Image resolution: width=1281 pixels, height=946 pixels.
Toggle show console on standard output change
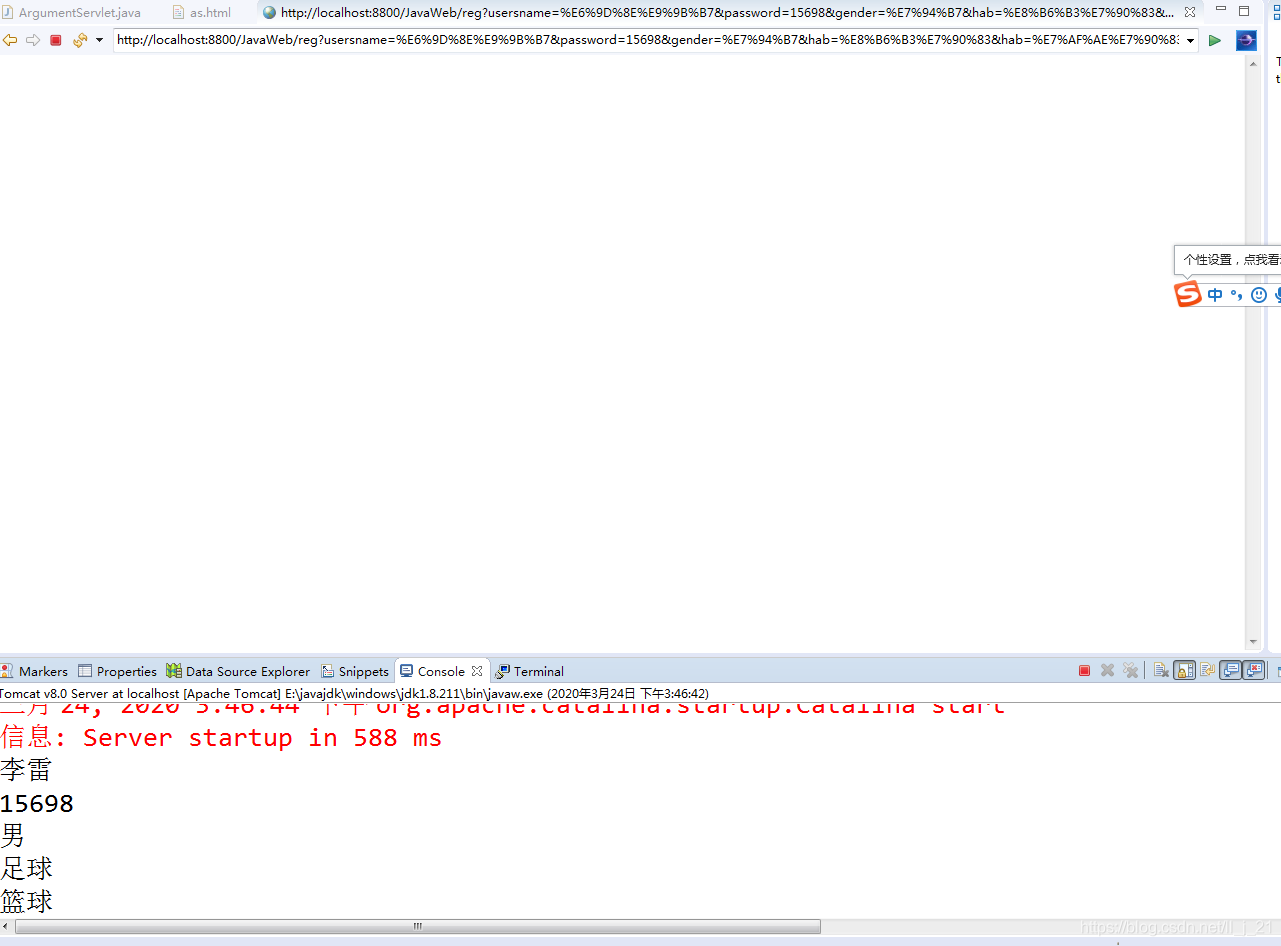tap(1231, 671)
